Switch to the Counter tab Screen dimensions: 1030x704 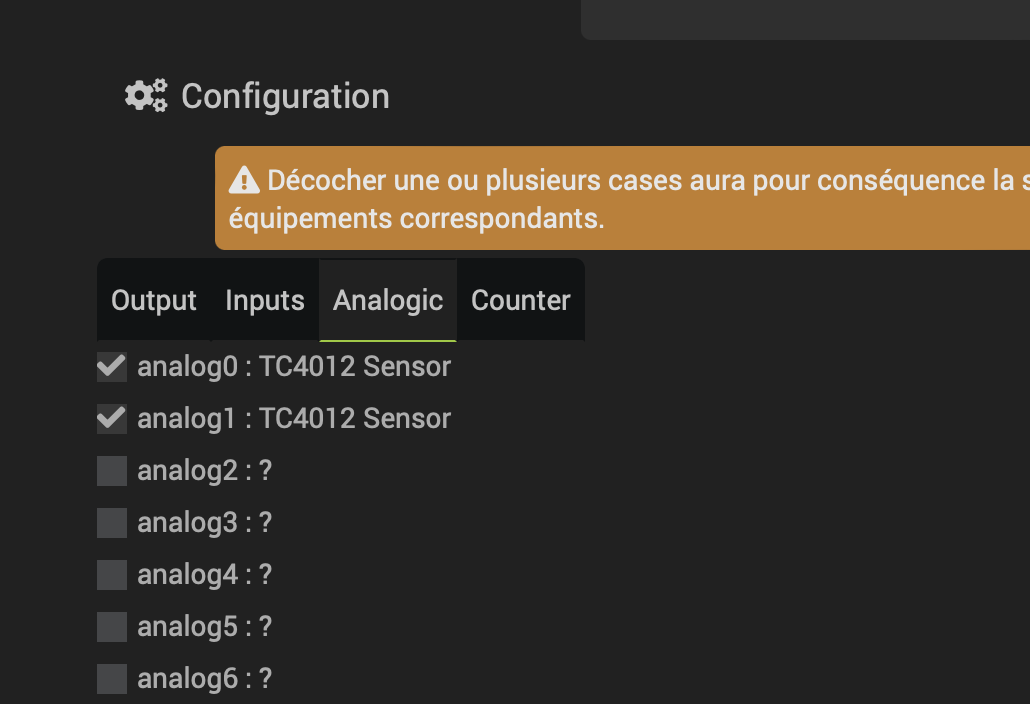[x=520, y=299]
